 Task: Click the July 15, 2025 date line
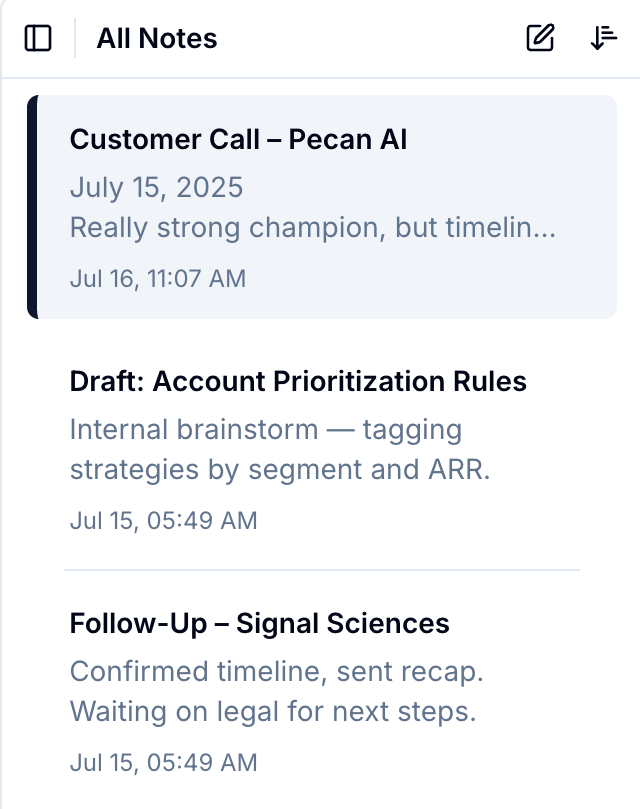(156, 188)
